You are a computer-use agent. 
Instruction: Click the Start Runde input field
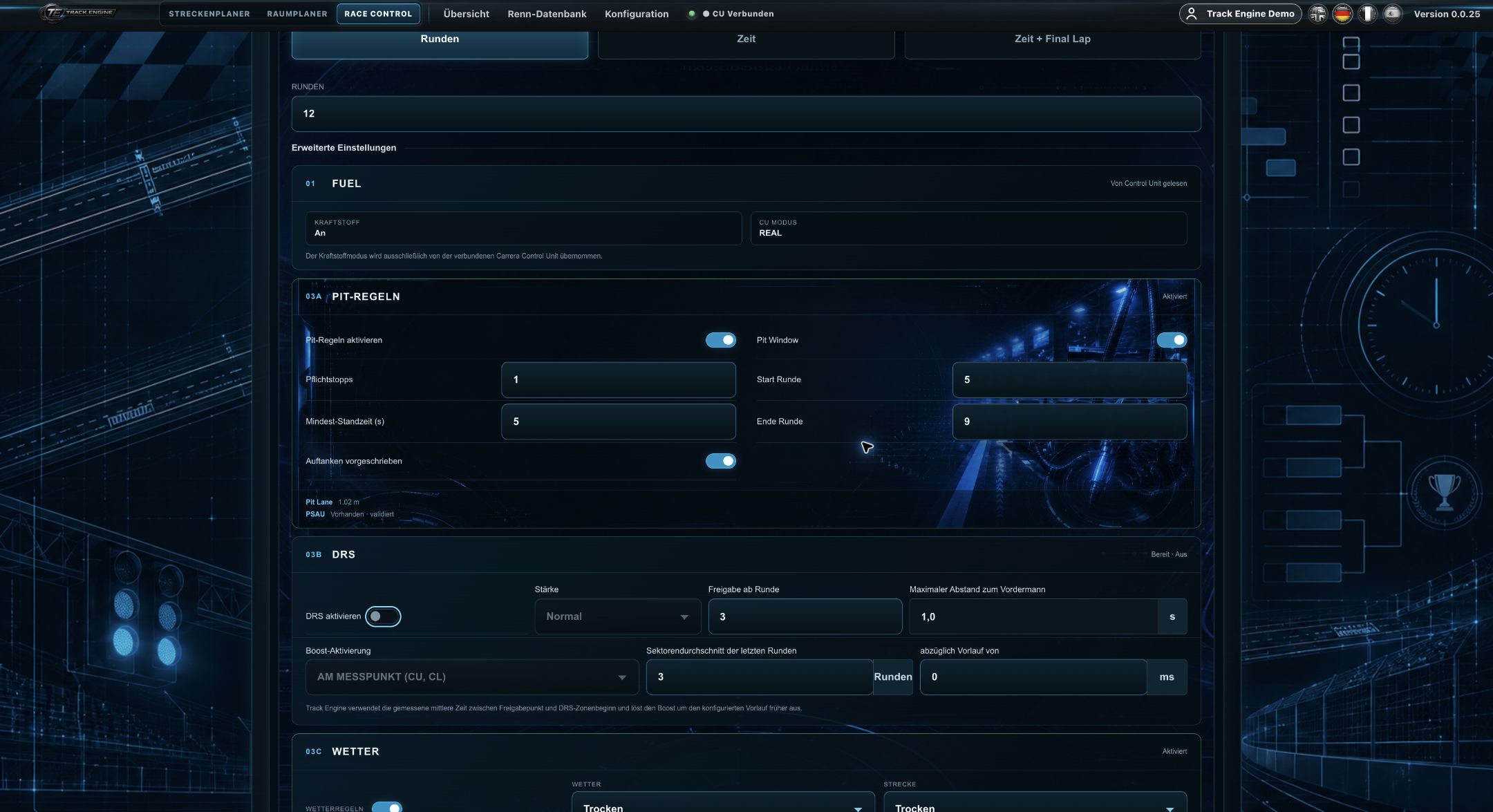pyautogui.click(x=1069, y=379)
